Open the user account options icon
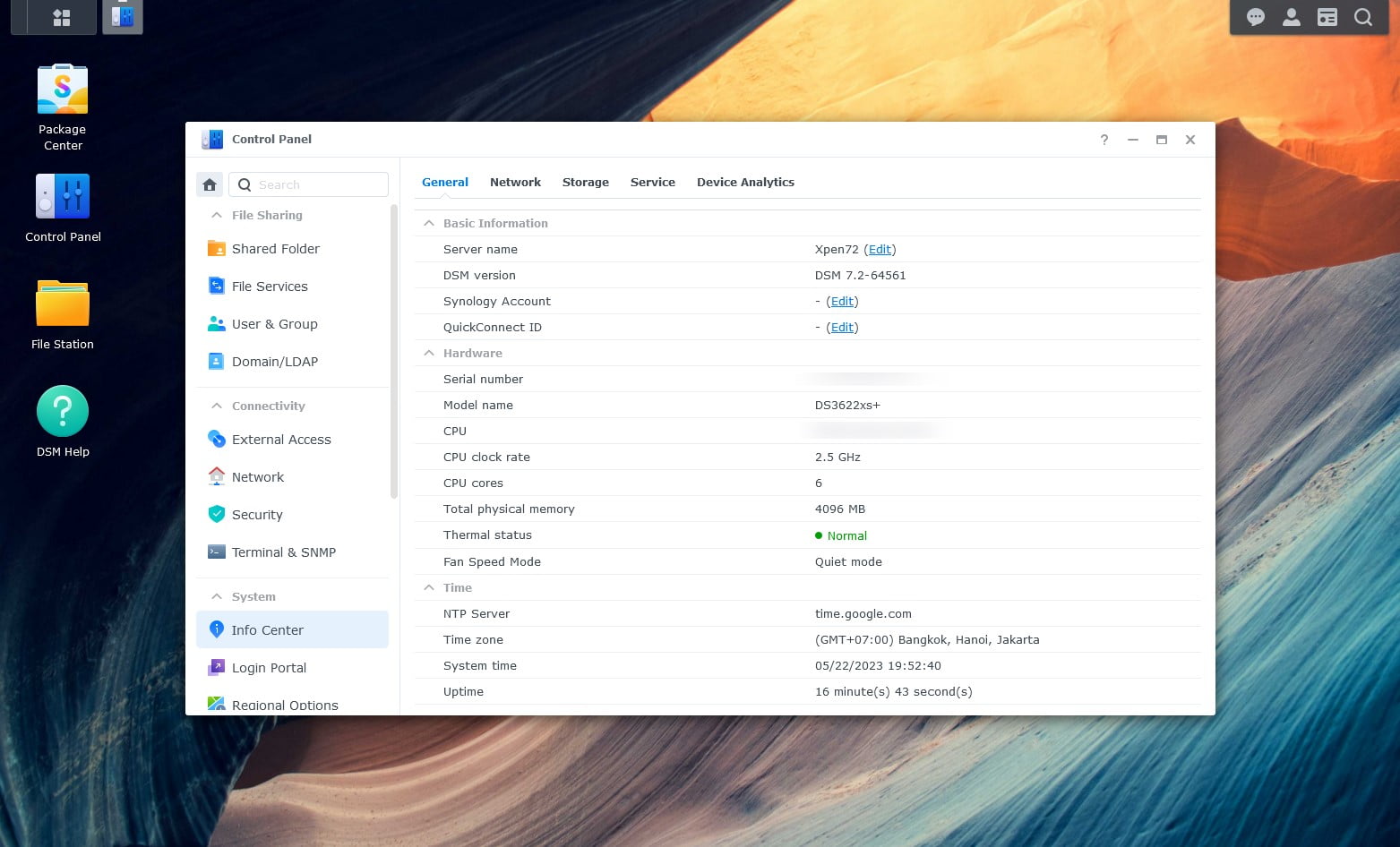This screenshot has height=847, width=1400. coord(1292,17)
